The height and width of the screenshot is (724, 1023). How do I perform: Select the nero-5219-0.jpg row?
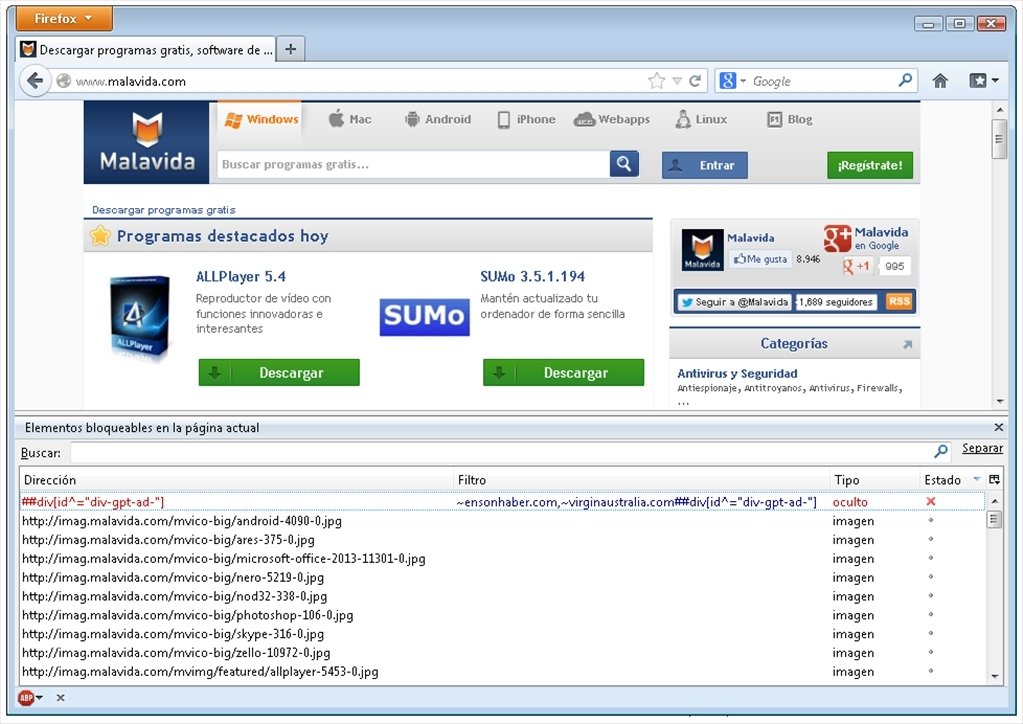point(502,577)
